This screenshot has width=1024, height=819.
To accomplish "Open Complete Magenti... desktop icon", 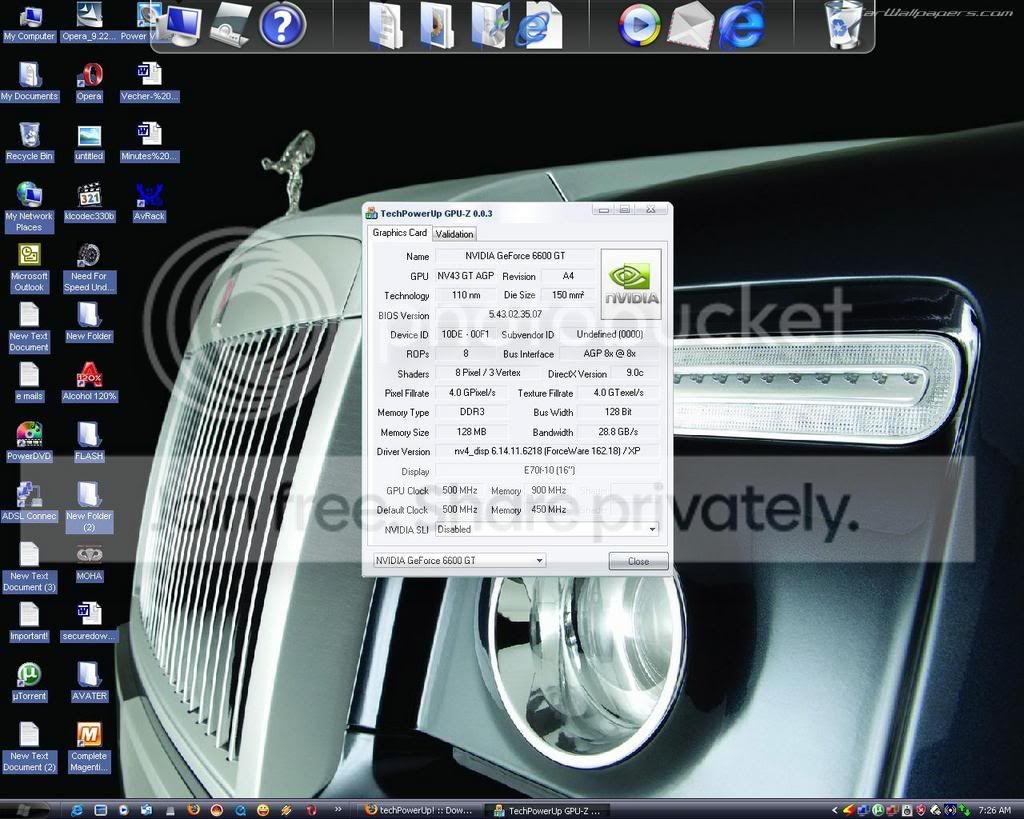I will [89, 747].
